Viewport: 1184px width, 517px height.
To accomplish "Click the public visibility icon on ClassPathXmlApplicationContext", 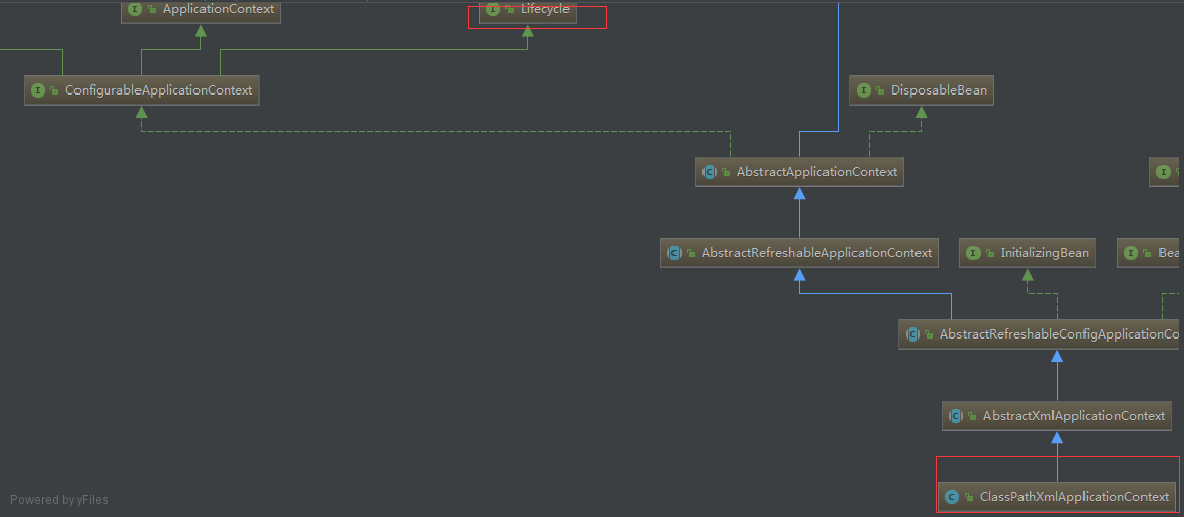I will (968, 497).
